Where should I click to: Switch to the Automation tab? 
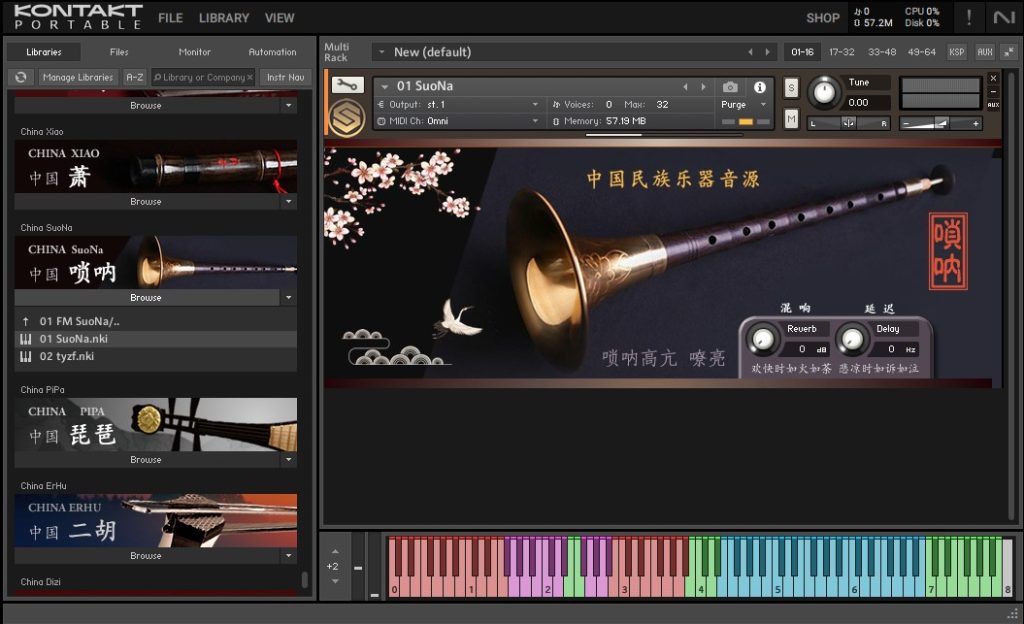tap(272, 52)
